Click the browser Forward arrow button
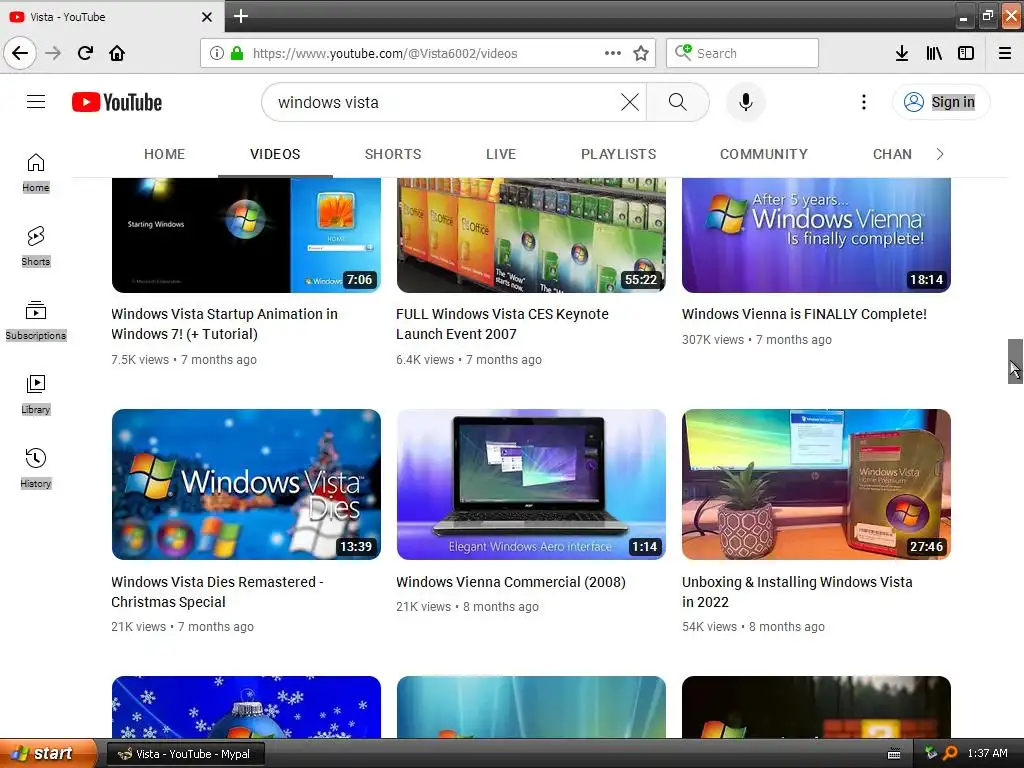The image size is (1024, 768). (x=53, y=53)
